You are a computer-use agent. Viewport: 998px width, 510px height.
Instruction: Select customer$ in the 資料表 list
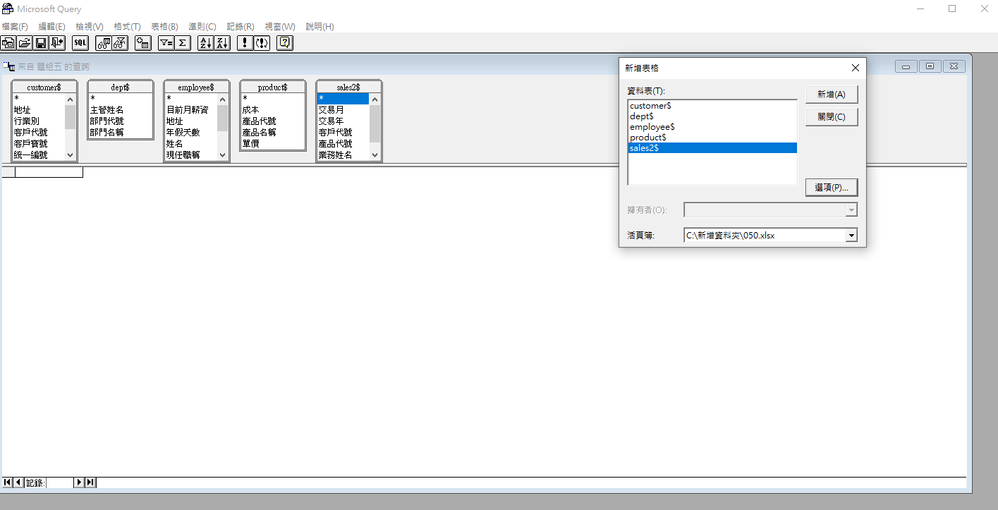[x=712, y=106]
